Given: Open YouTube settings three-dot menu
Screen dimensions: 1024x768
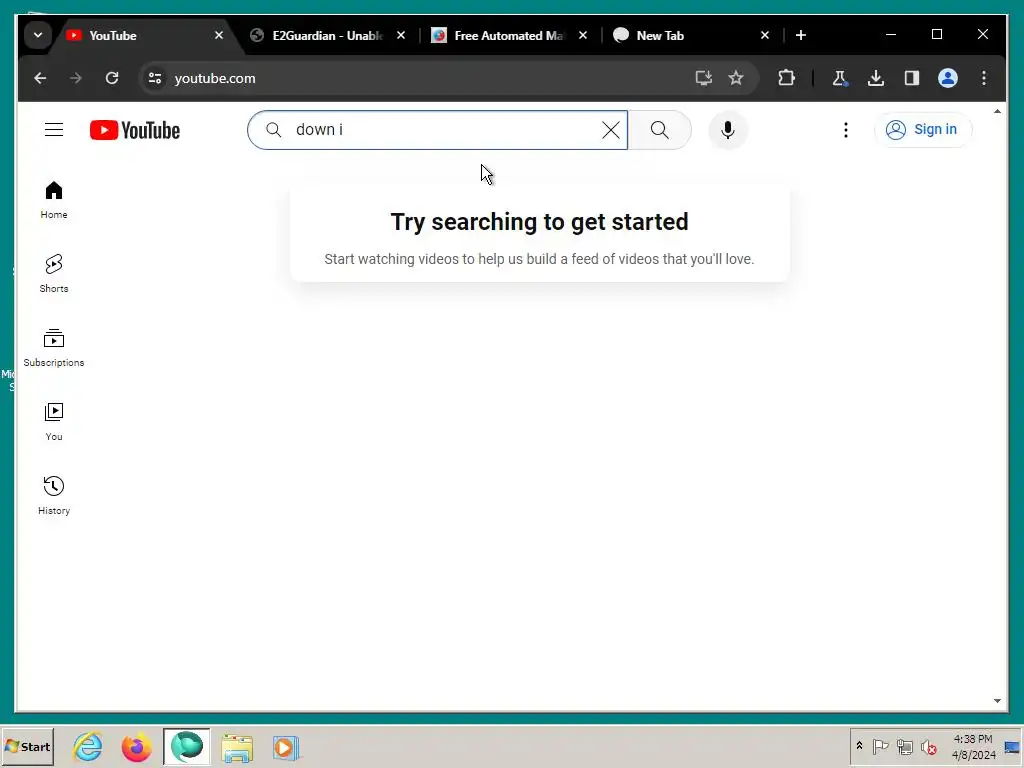Looking at the screenshot, I should [x=846, y=130].
